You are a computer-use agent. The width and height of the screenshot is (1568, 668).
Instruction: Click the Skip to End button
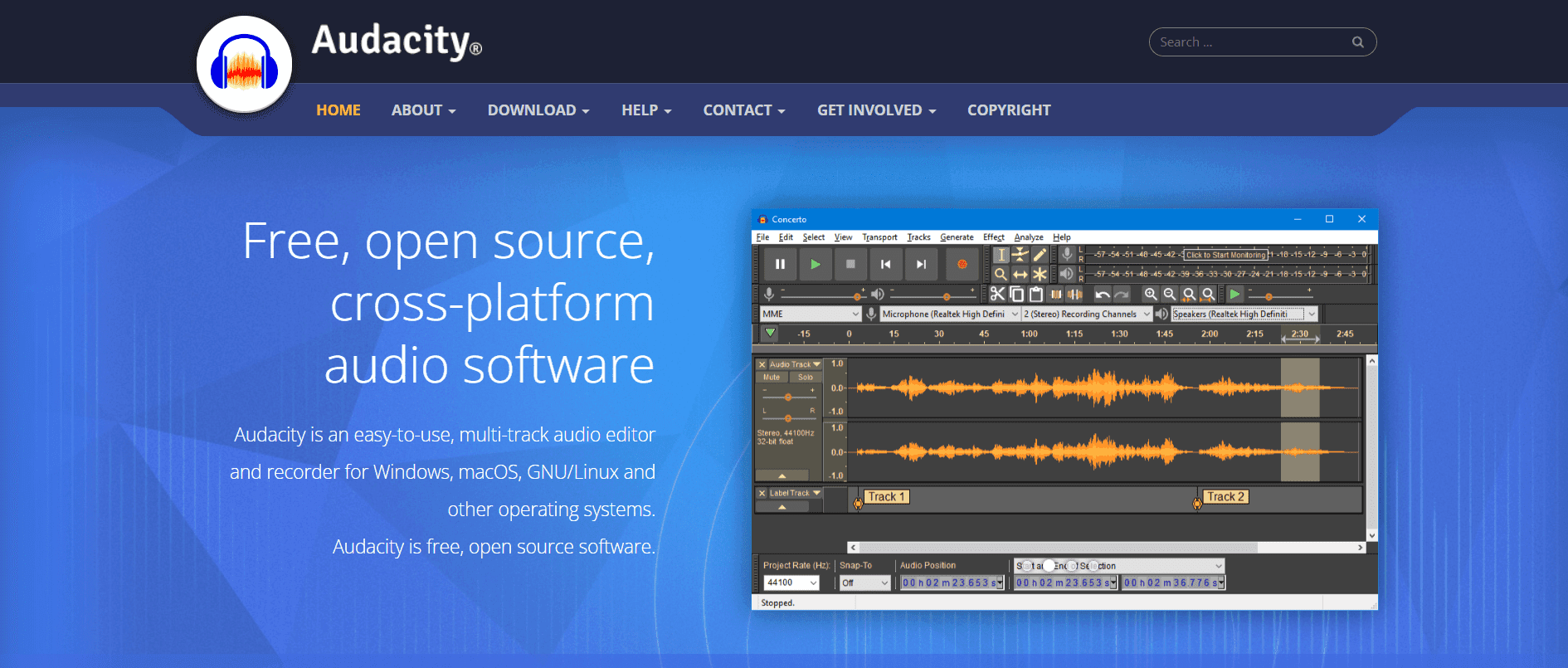[921, 264]
